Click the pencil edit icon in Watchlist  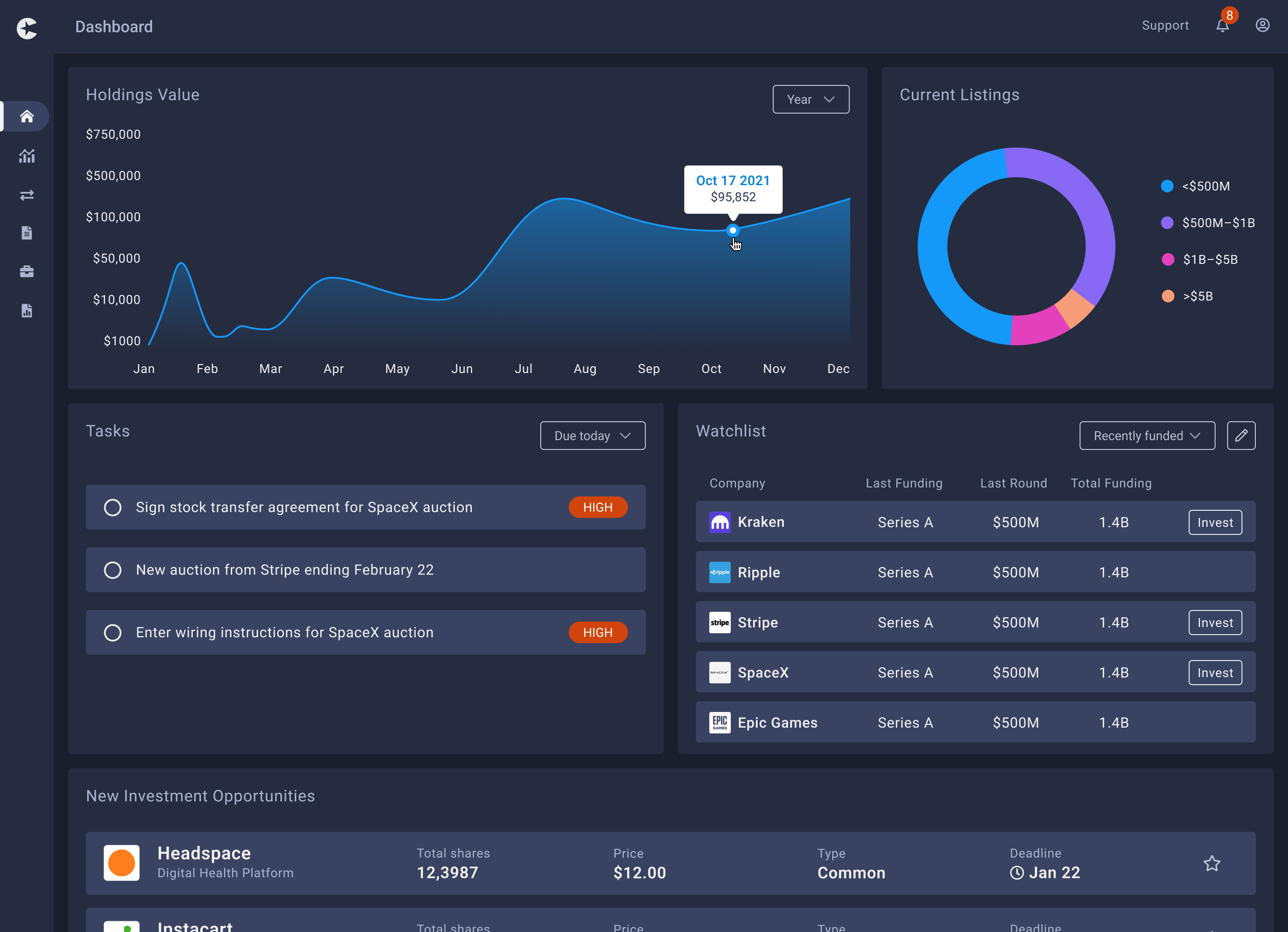click(1241, 436)
